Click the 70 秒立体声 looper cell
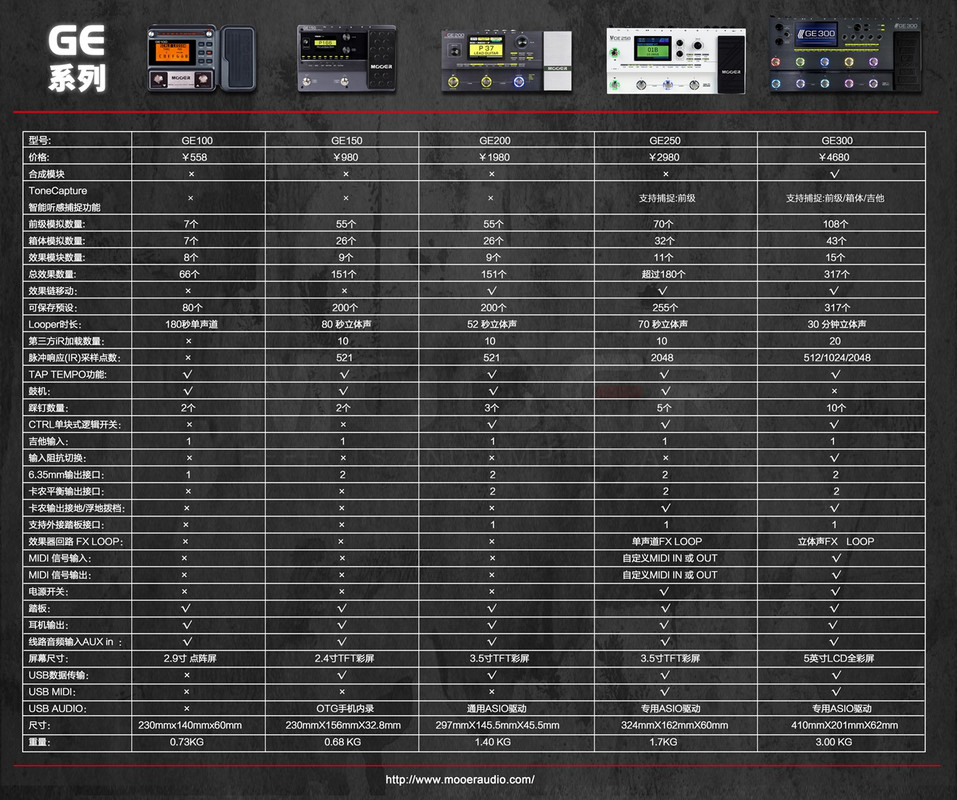This screenshot has height=800, width=957. click(663, 324)
